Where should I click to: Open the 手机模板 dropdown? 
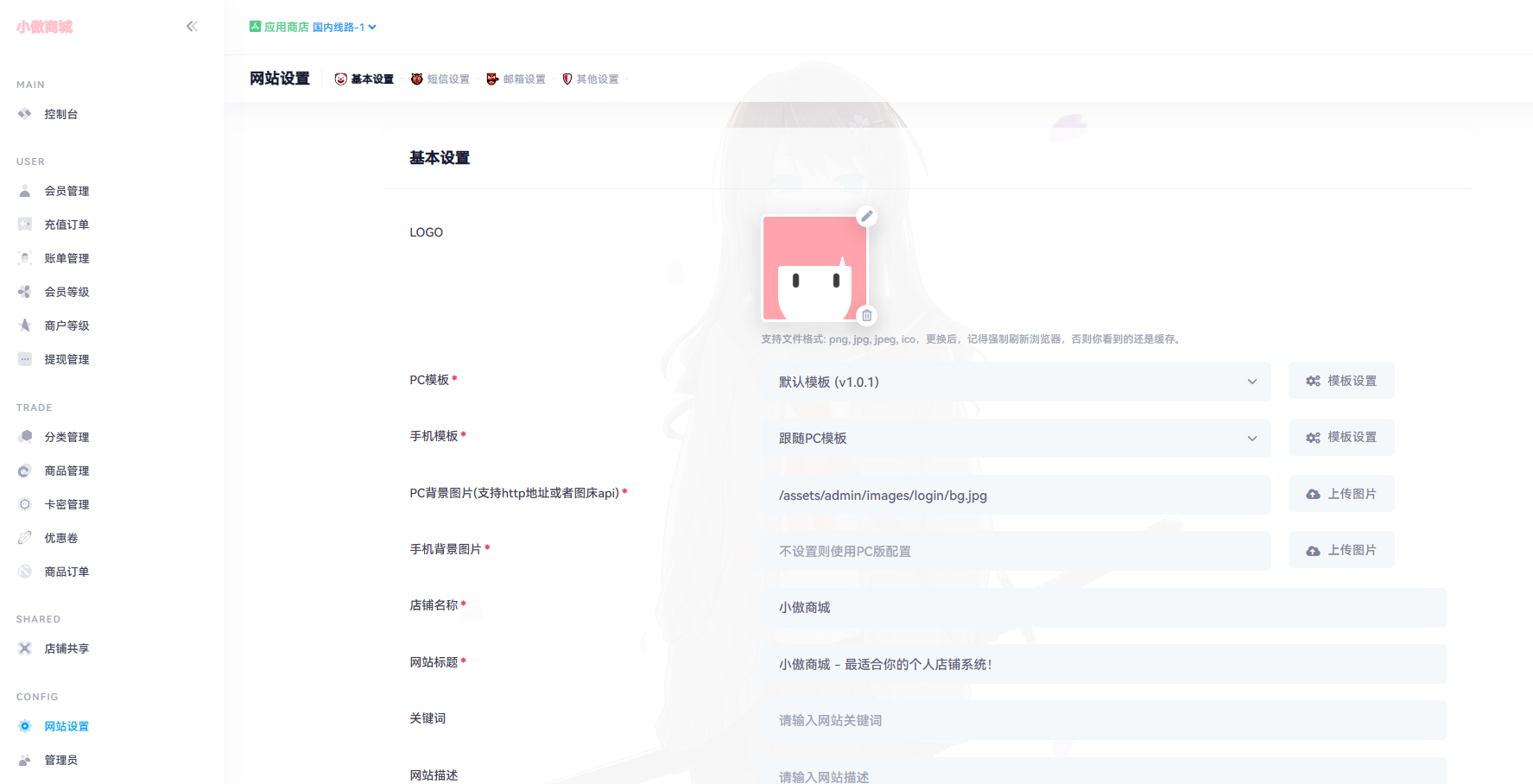[x=1016, y=438]
